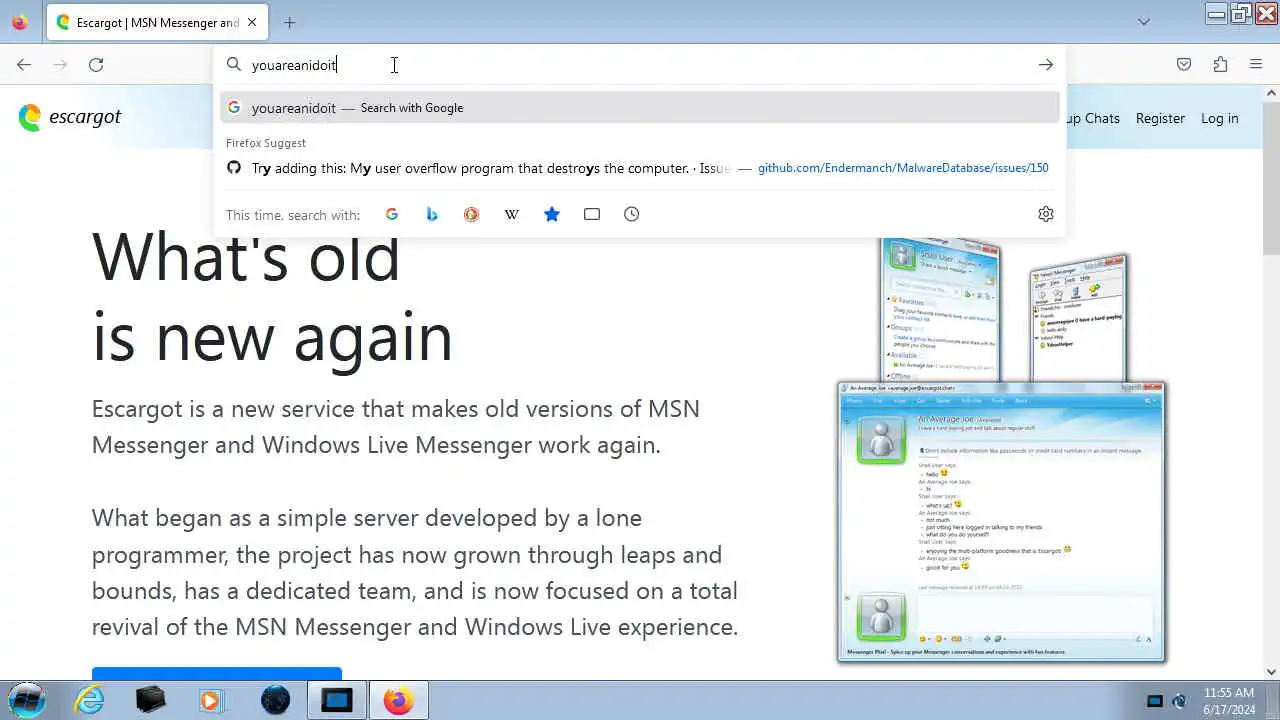Click the escargot logo on the page
Image resolution: width=1280 pixels, height=720 pixels.
coord(70,117)
